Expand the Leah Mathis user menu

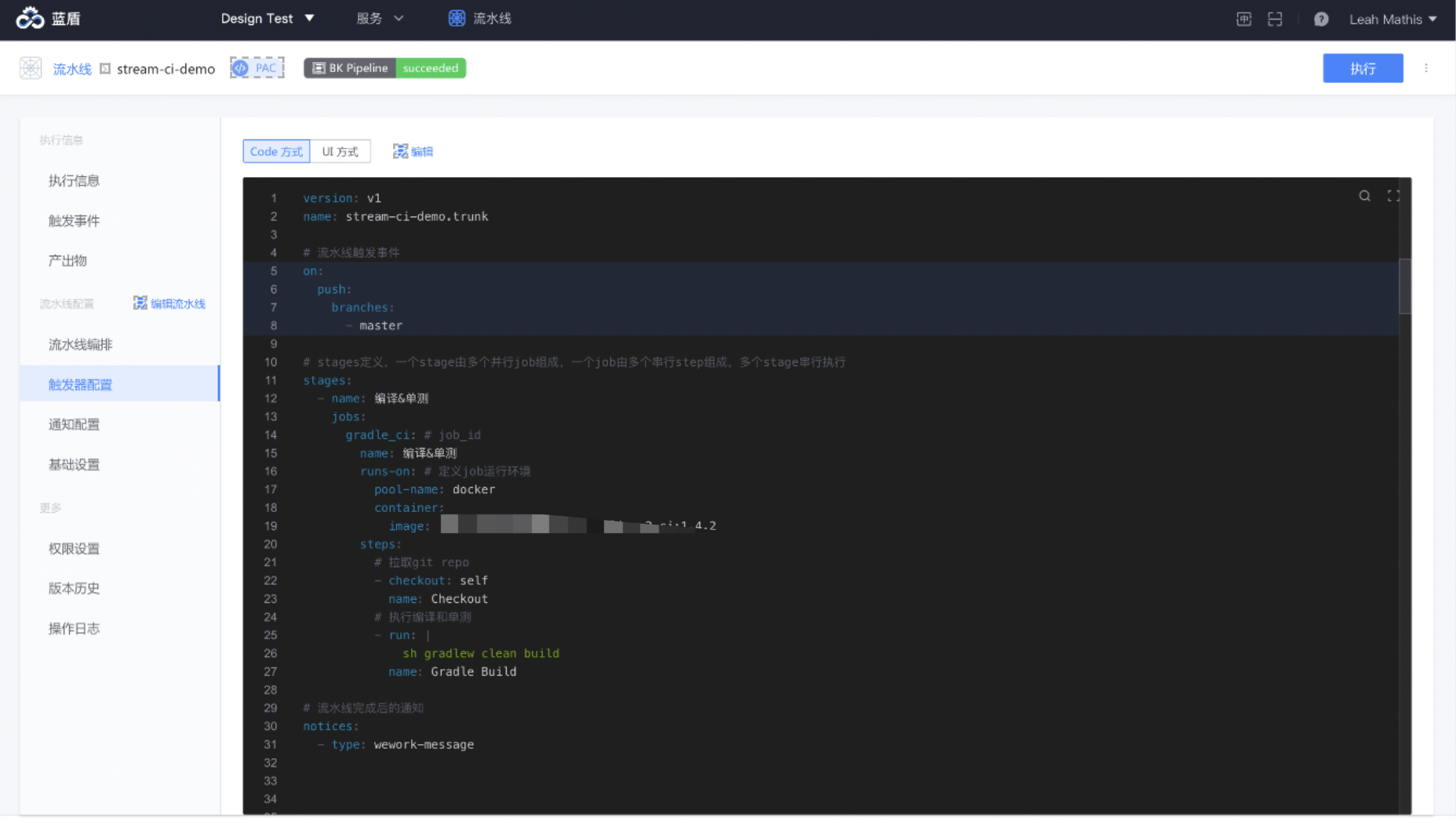pos(1392,19)
